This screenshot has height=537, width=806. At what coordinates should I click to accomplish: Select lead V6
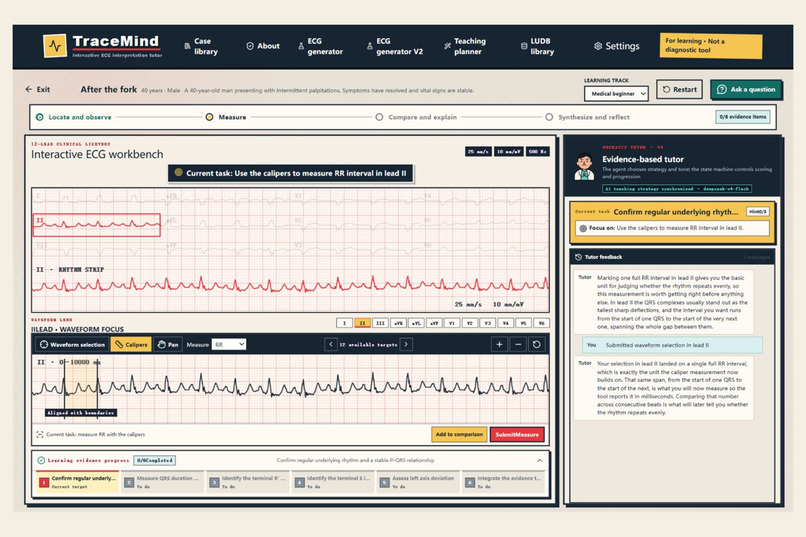click(x=541, y=323)
